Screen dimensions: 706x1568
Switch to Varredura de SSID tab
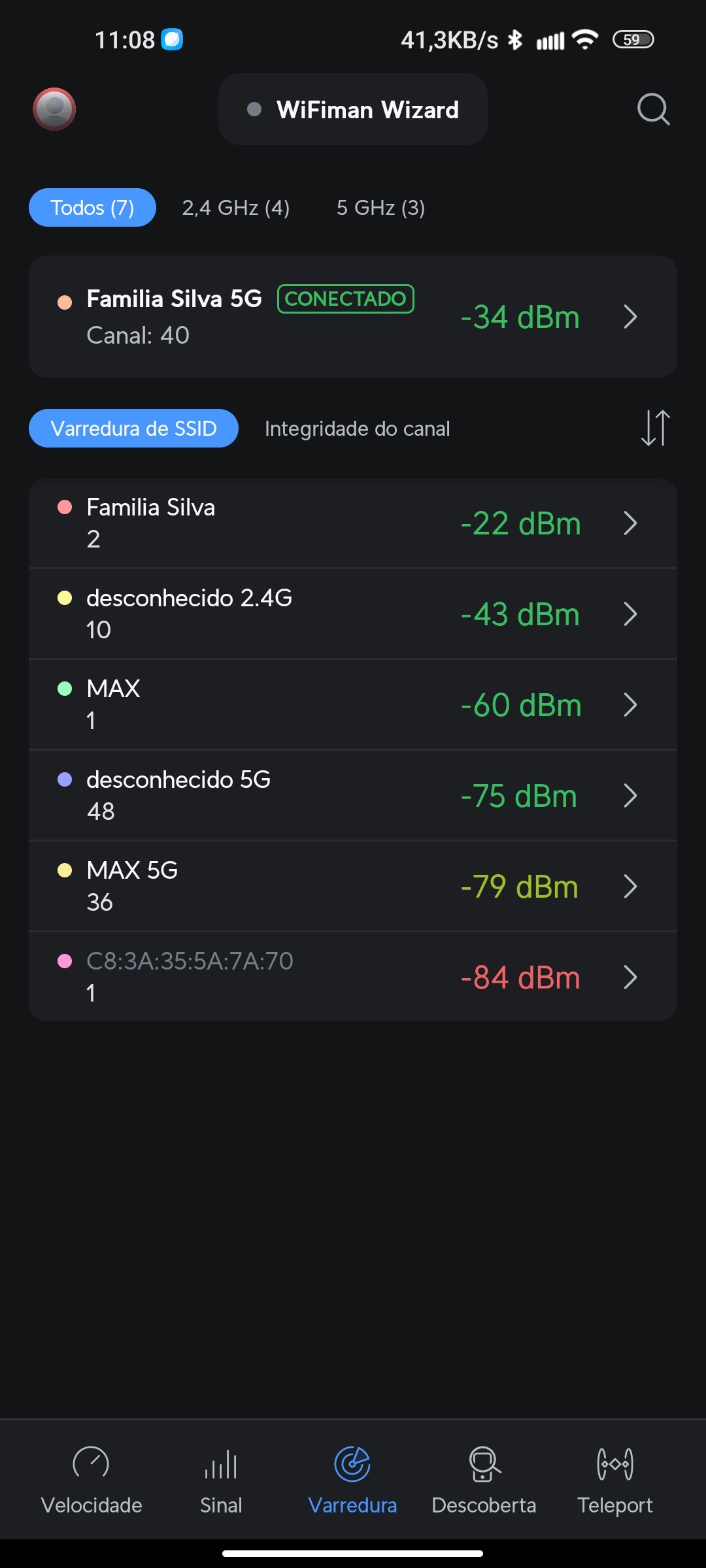point(133,429)
